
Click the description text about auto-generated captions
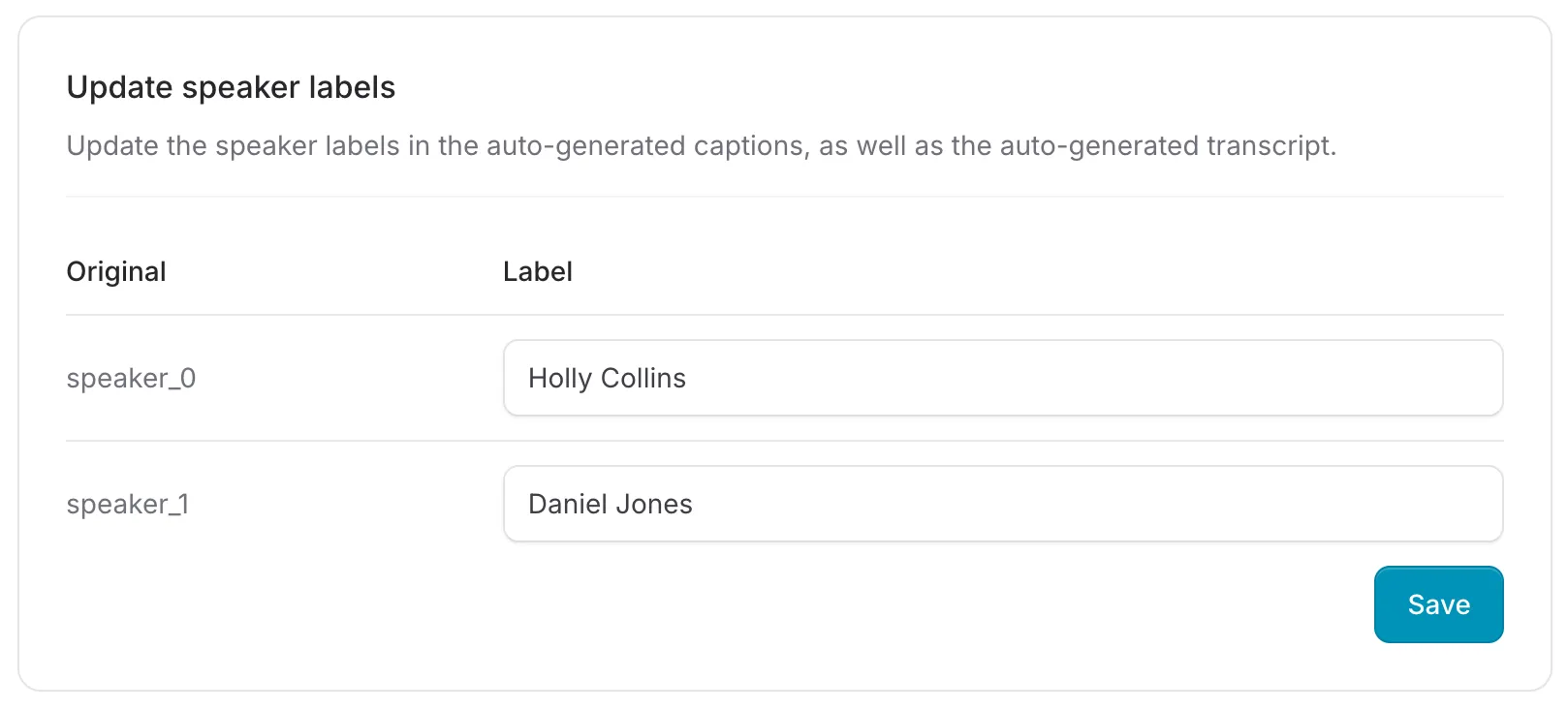(701, 145)
